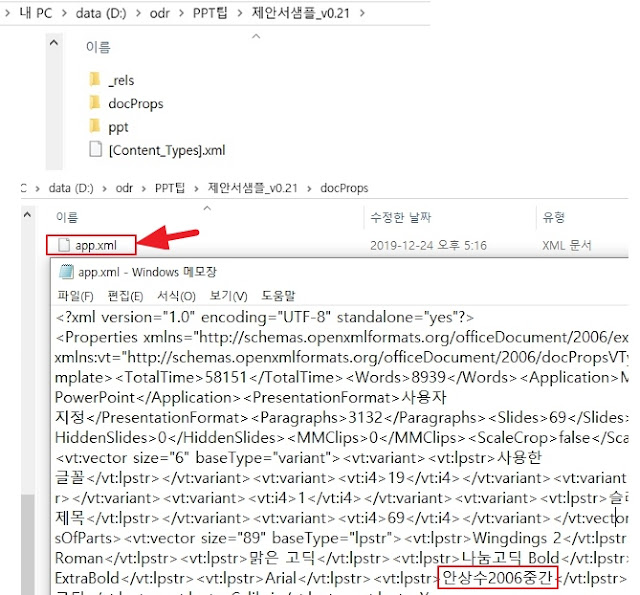Click odr in the top breadcrumb
Image resolution: width=640 pixels, height=595 pixels.
(x=160, y=13)
